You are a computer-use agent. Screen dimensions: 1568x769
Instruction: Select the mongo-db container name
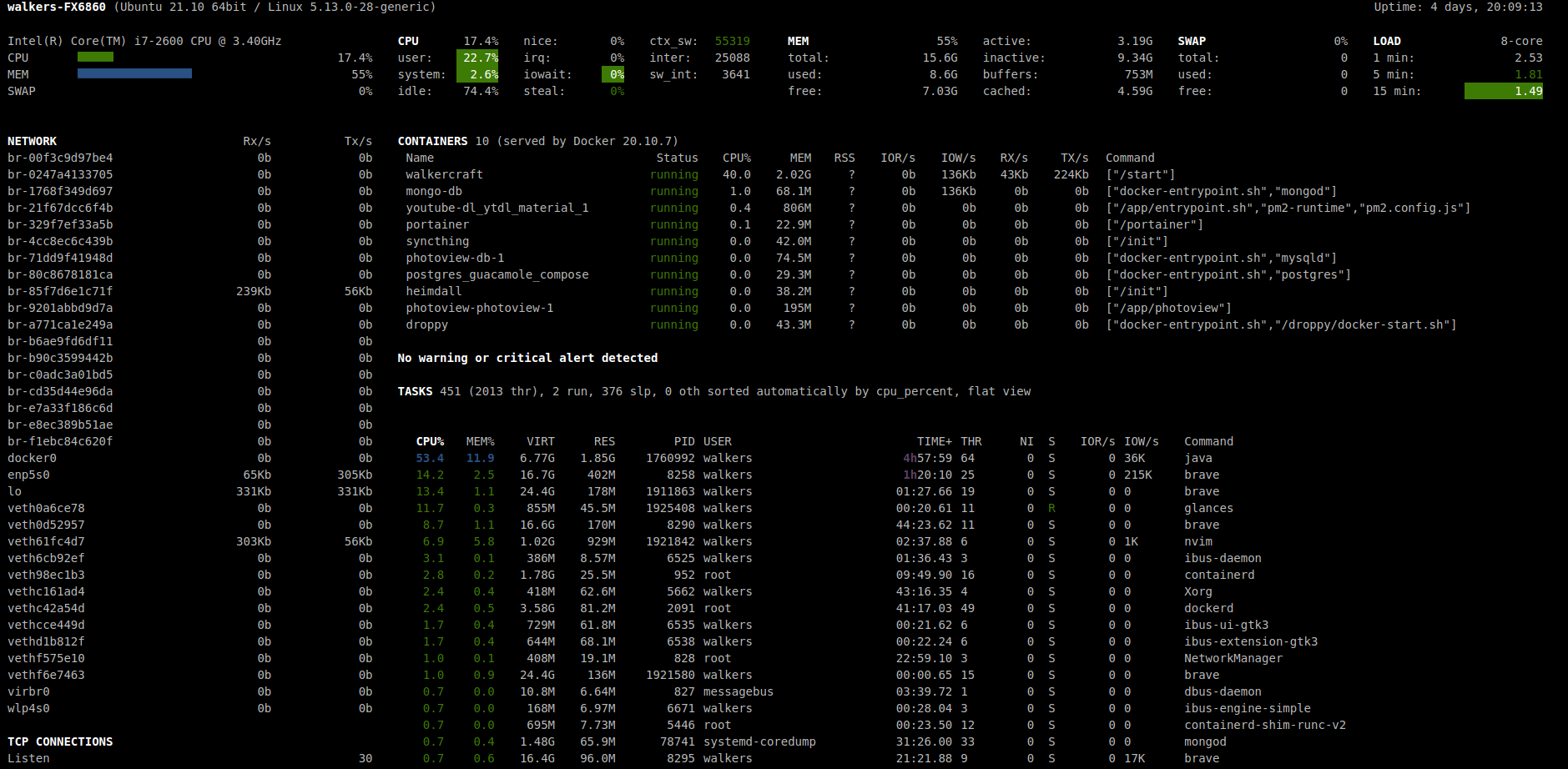click(433, 191)
